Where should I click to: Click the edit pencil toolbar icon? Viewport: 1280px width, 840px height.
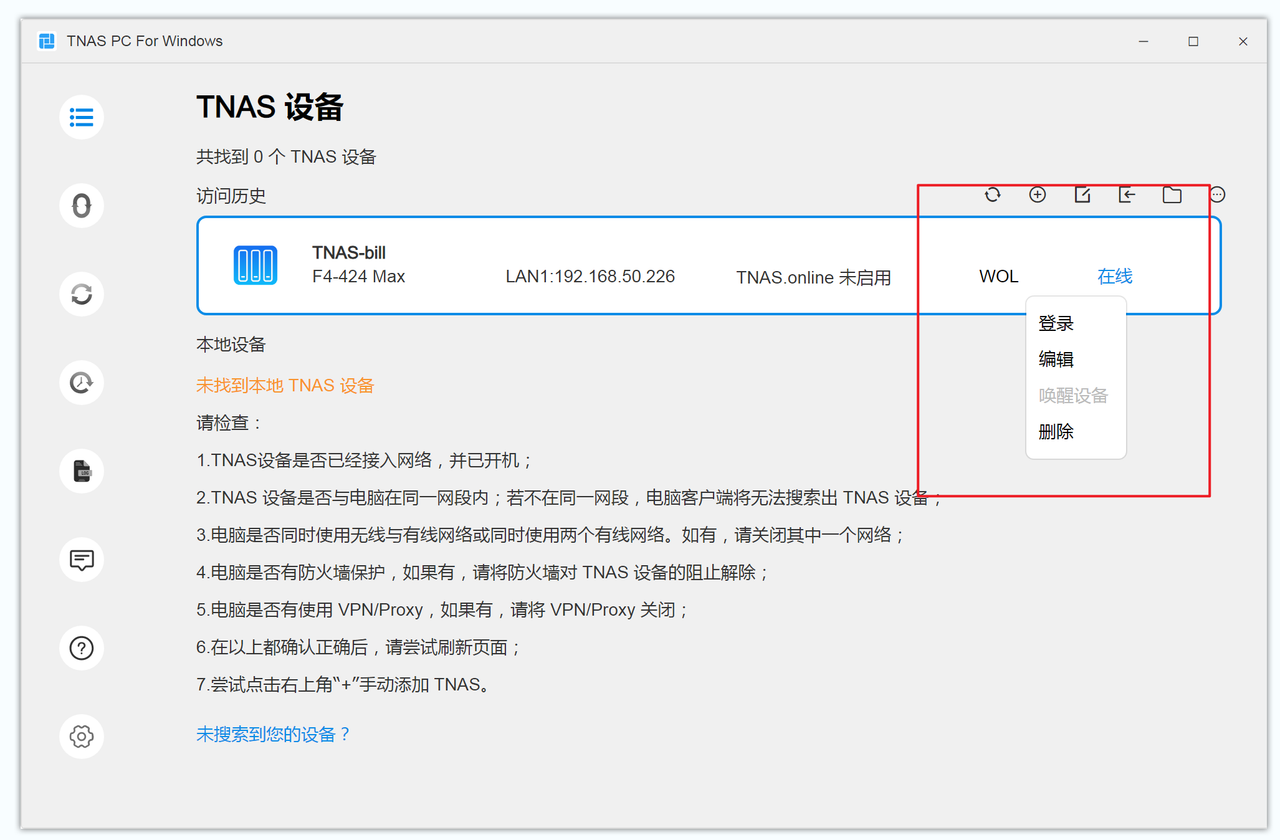tap(1082, 195)
